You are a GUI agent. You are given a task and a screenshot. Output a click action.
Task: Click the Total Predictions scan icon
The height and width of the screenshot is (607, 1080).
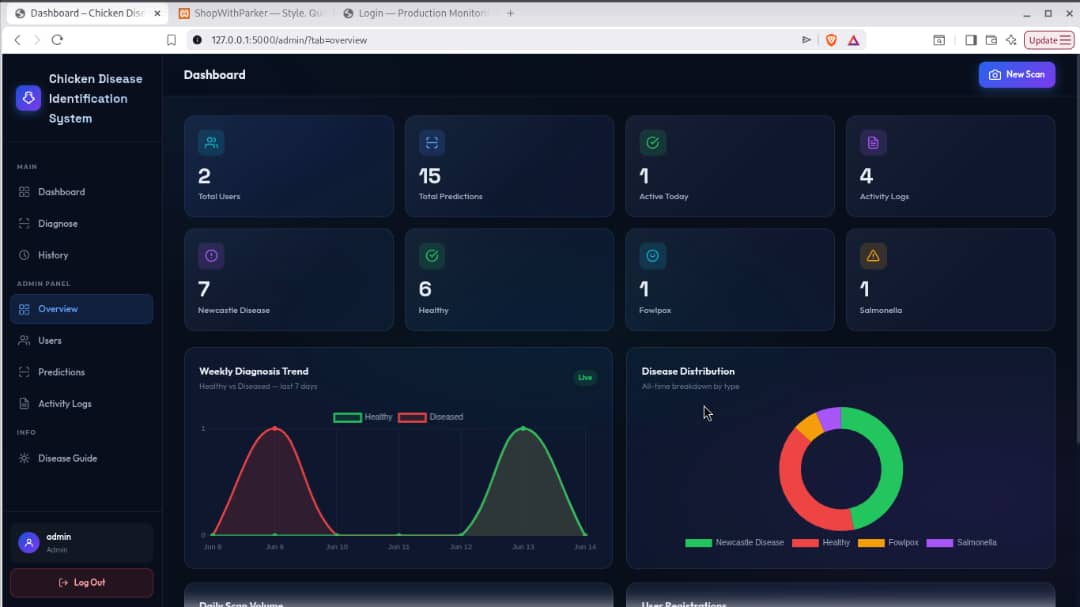(432, 143)
